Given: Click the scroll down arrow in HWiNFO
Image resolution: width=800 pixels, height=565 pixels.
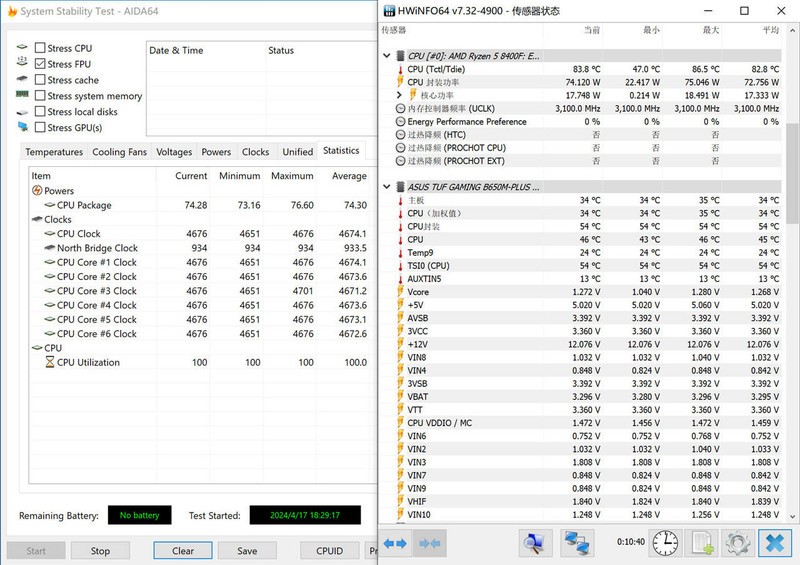Looking at the screenshot, I should 792,517.
